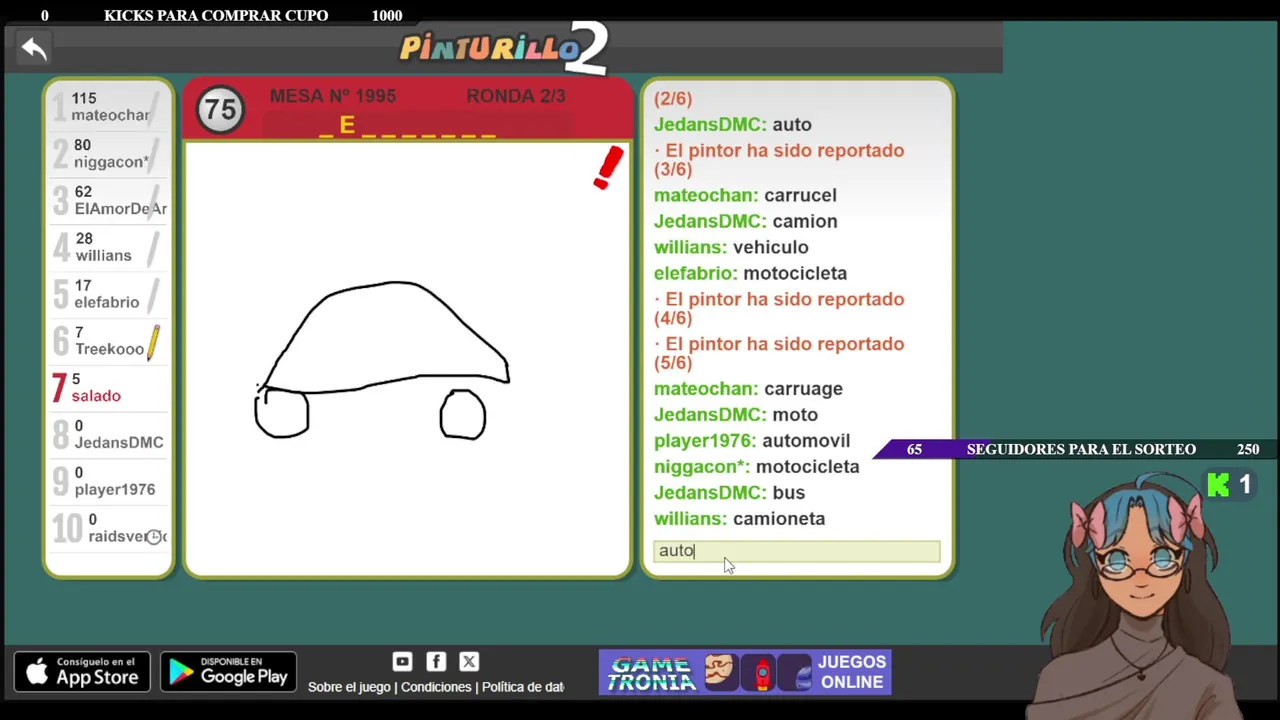Select player salado in ranking list
This screenshot has height=720, width=1280.
[108, 387]
